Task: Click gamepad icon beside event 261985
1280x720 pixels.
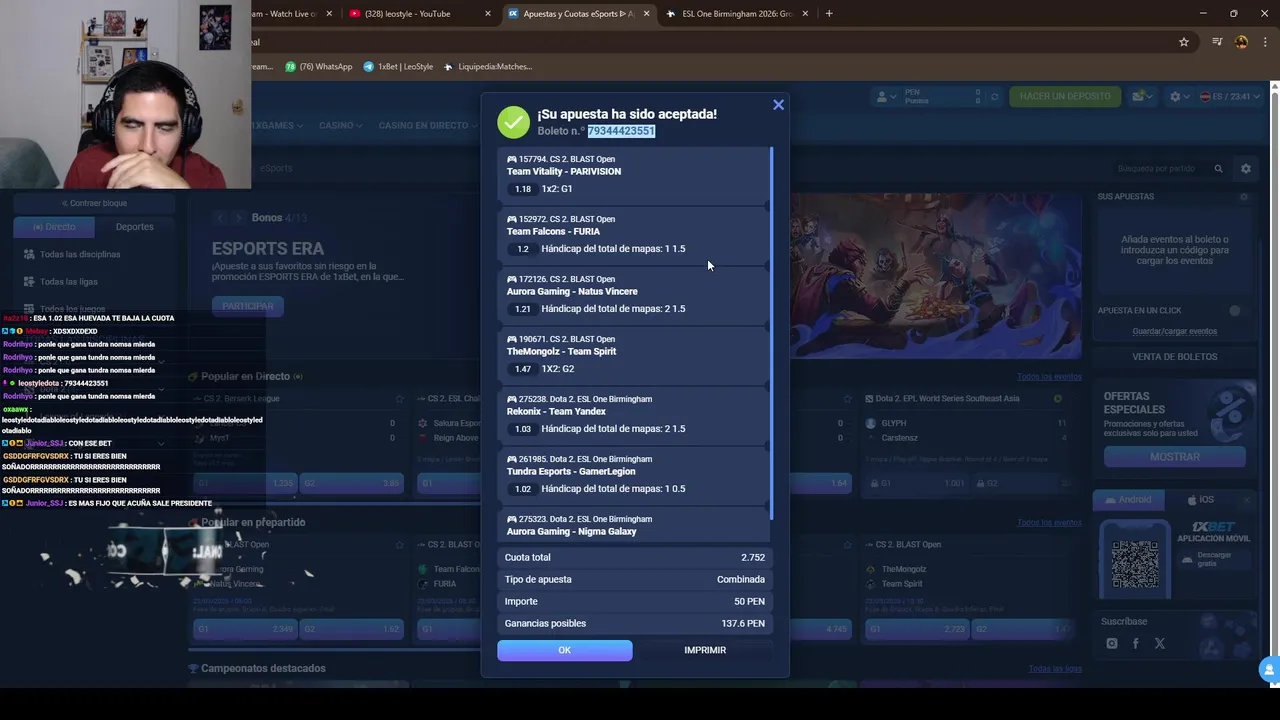Action: click(x=512, y=459)
